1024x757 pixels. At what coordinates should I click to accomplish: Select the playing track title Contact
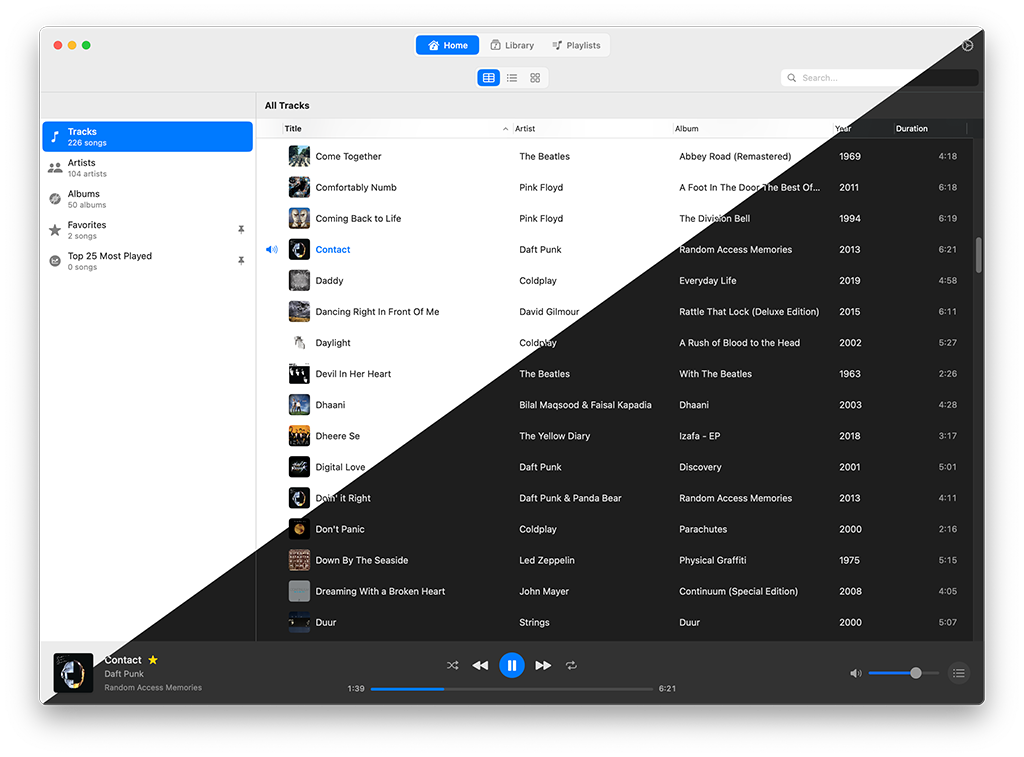click(x=333, y=250)
